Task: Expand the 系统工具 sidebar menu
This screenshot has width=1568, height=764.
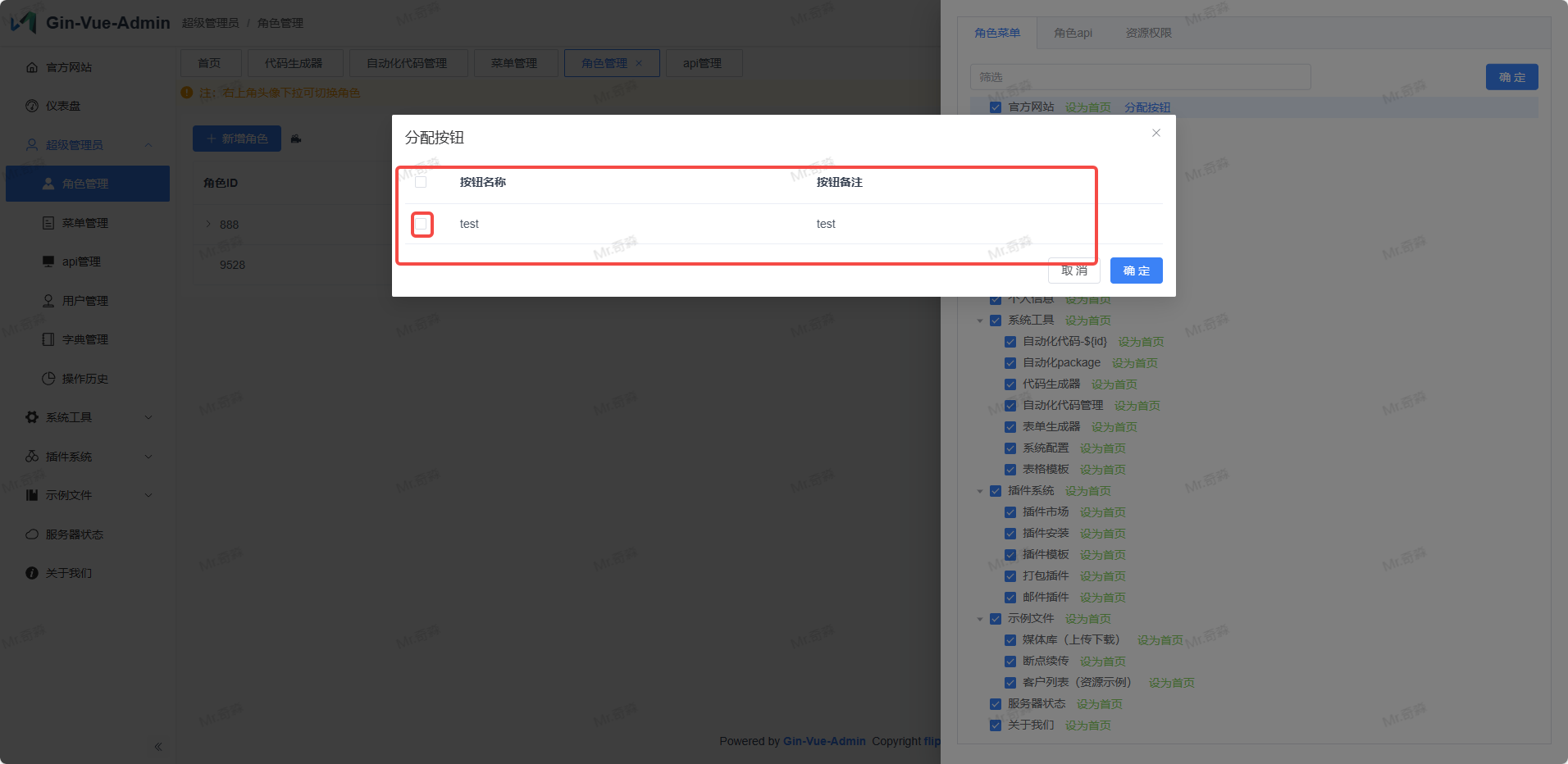Action: coord(148,417)
